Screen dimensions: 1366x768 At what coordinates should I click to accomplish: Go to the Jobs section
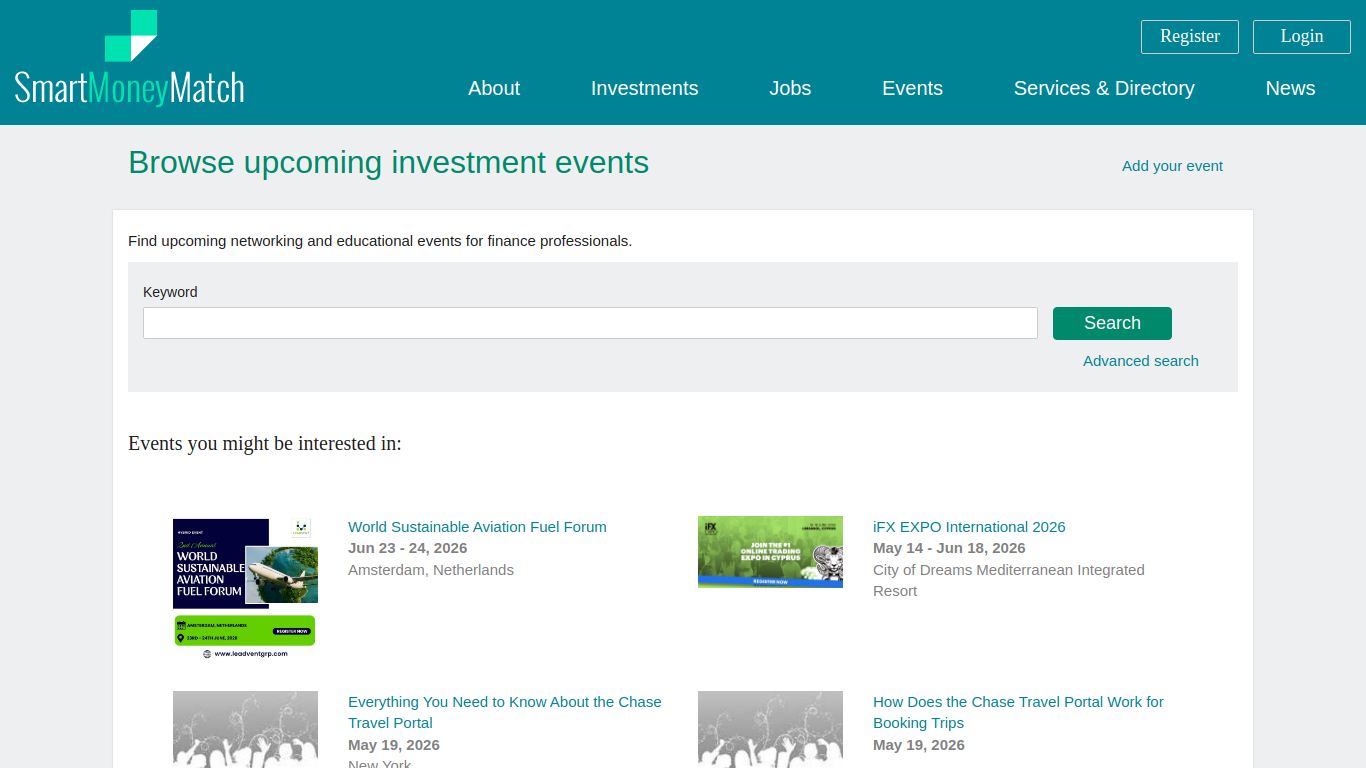point(790,88)
